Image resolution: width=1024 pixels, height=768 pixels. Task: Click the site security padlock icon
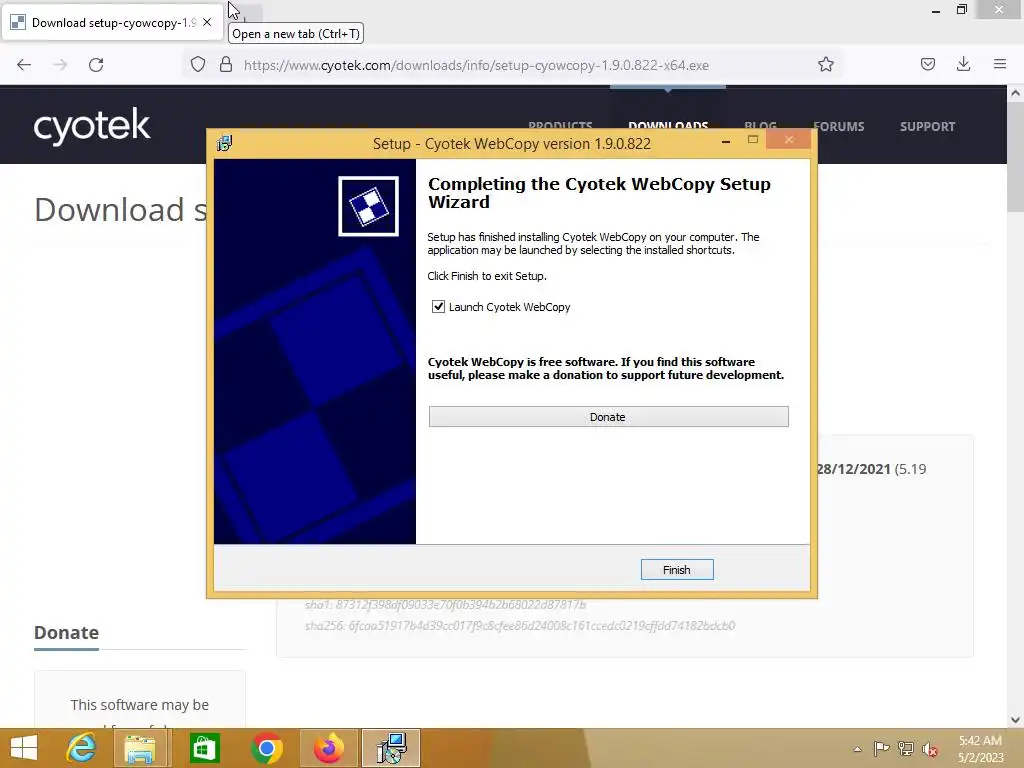click(226, 65)
